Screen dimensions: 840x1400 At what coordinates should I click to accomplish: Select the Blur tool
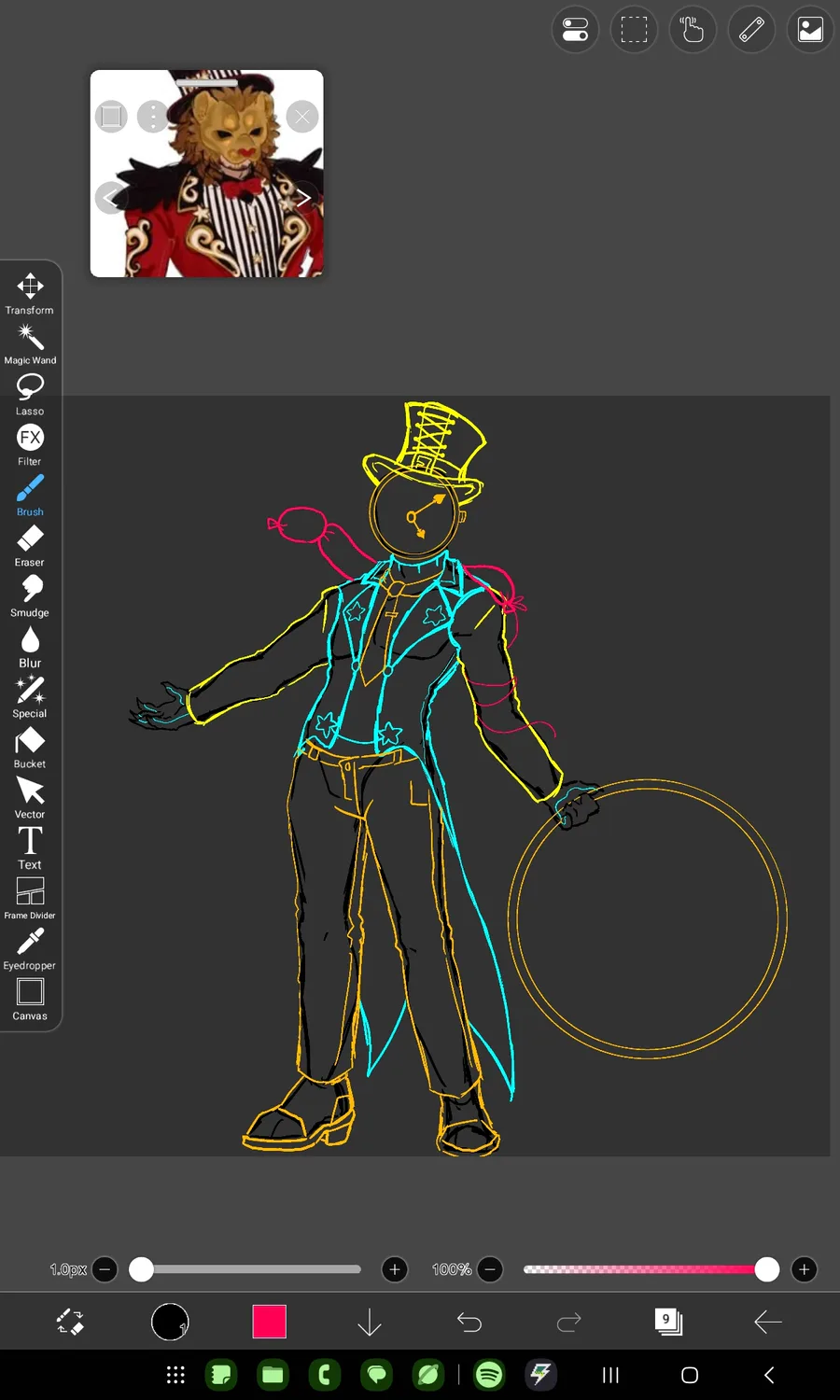point(30,646)
